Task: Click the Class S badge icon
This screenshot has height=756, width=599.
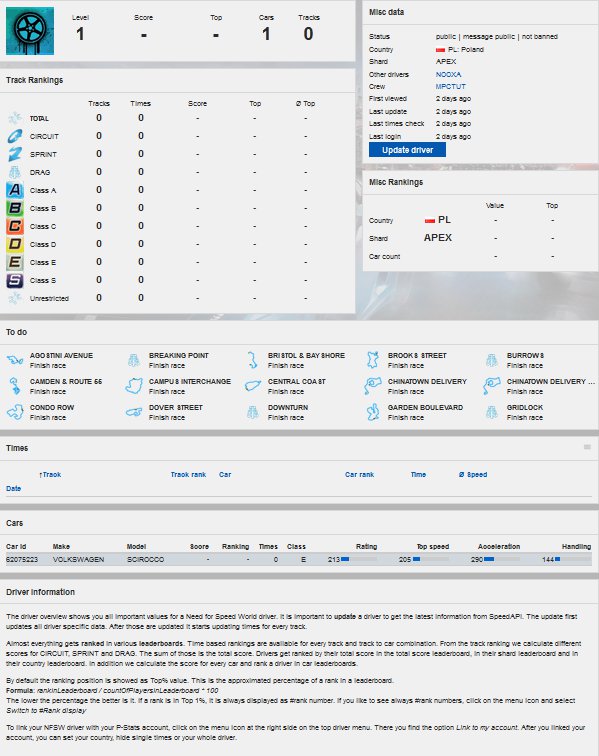Action: coord(15,280)
